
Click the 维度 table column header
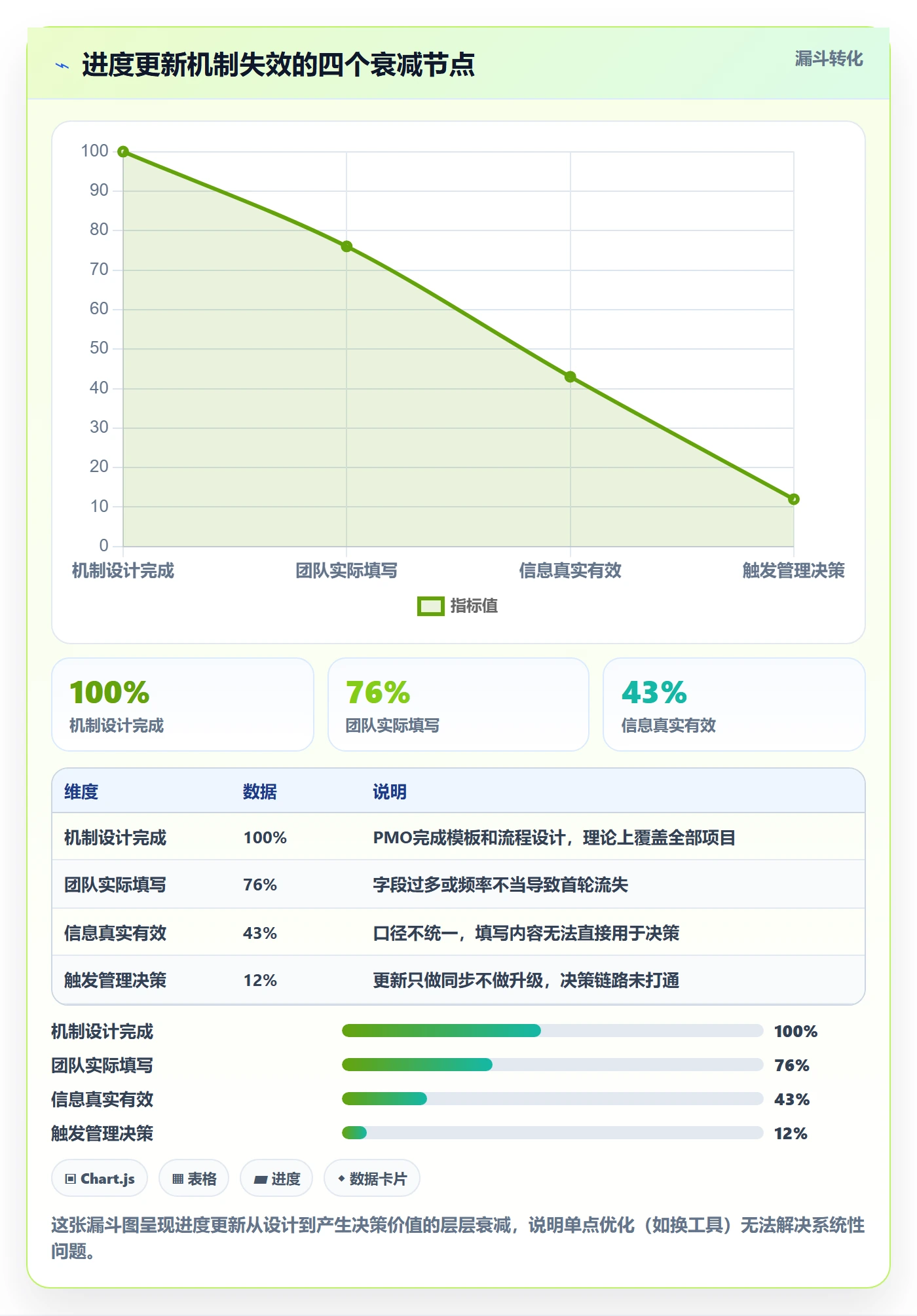click(x=81, y=792)
